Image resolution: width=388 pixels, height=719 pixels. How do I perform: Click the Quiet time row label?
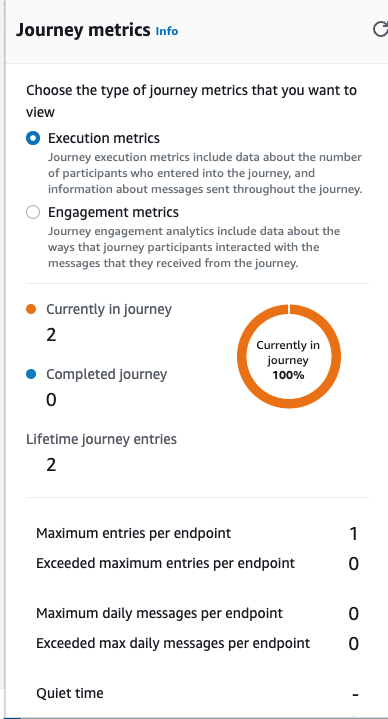pyautogui.click(x=70, y=693)
